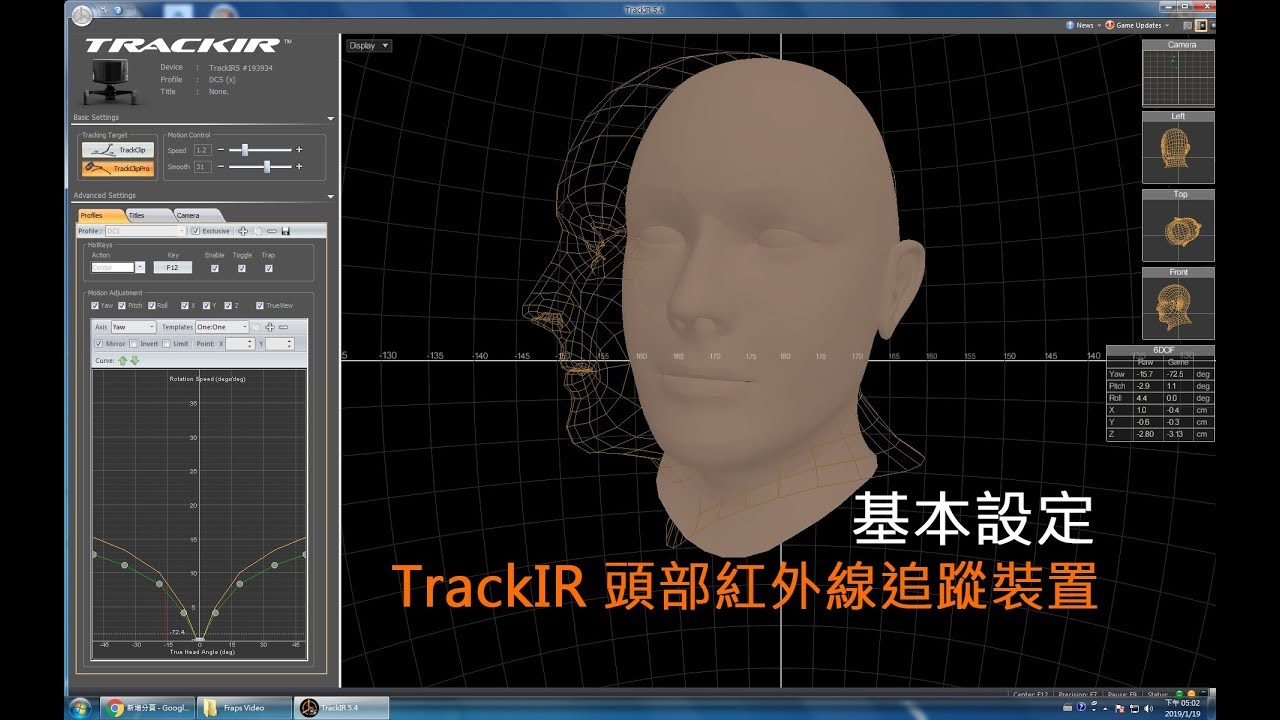The width and height of the screenshot is (1280, 720).
Task: Uncheck the Roll motion checkbox
Action: [x=151, y=305]
